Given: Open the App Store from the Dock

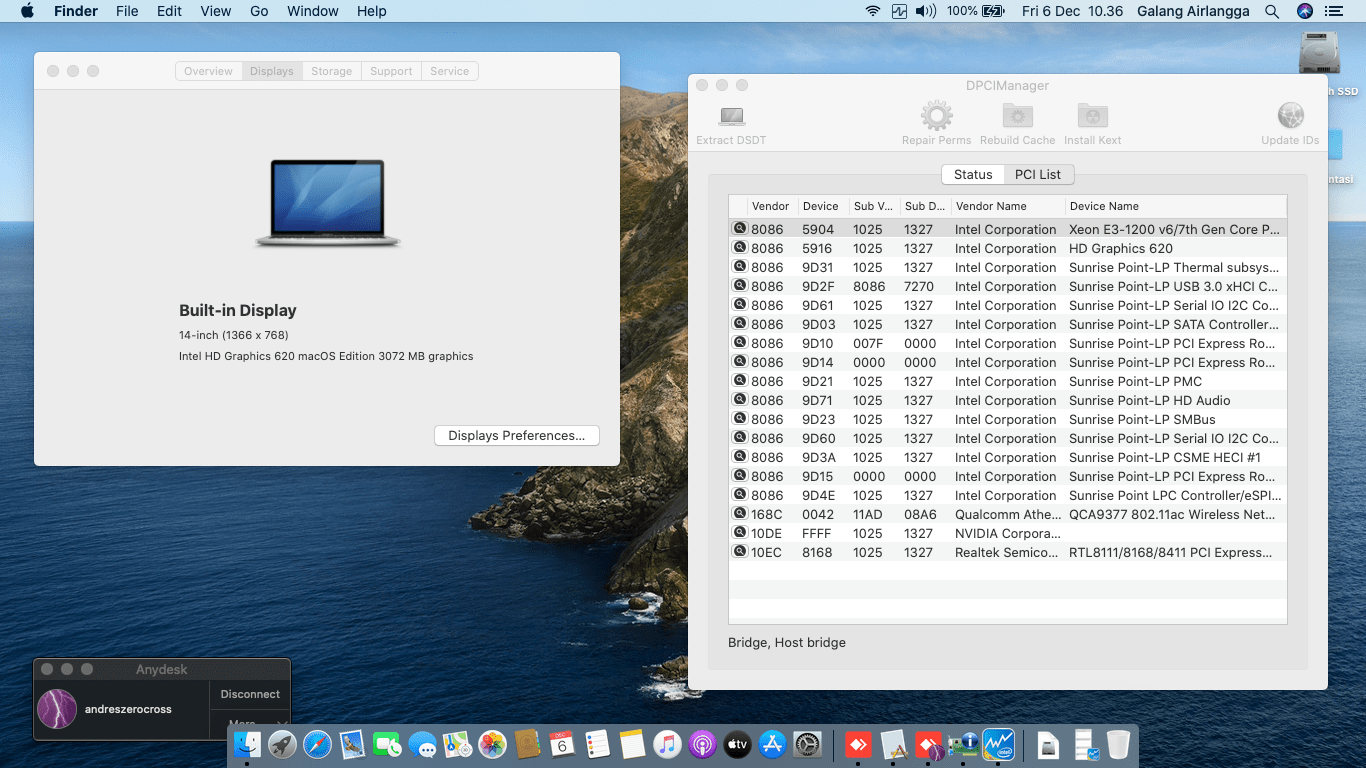Looking at the screenshot, I should 772,744.
